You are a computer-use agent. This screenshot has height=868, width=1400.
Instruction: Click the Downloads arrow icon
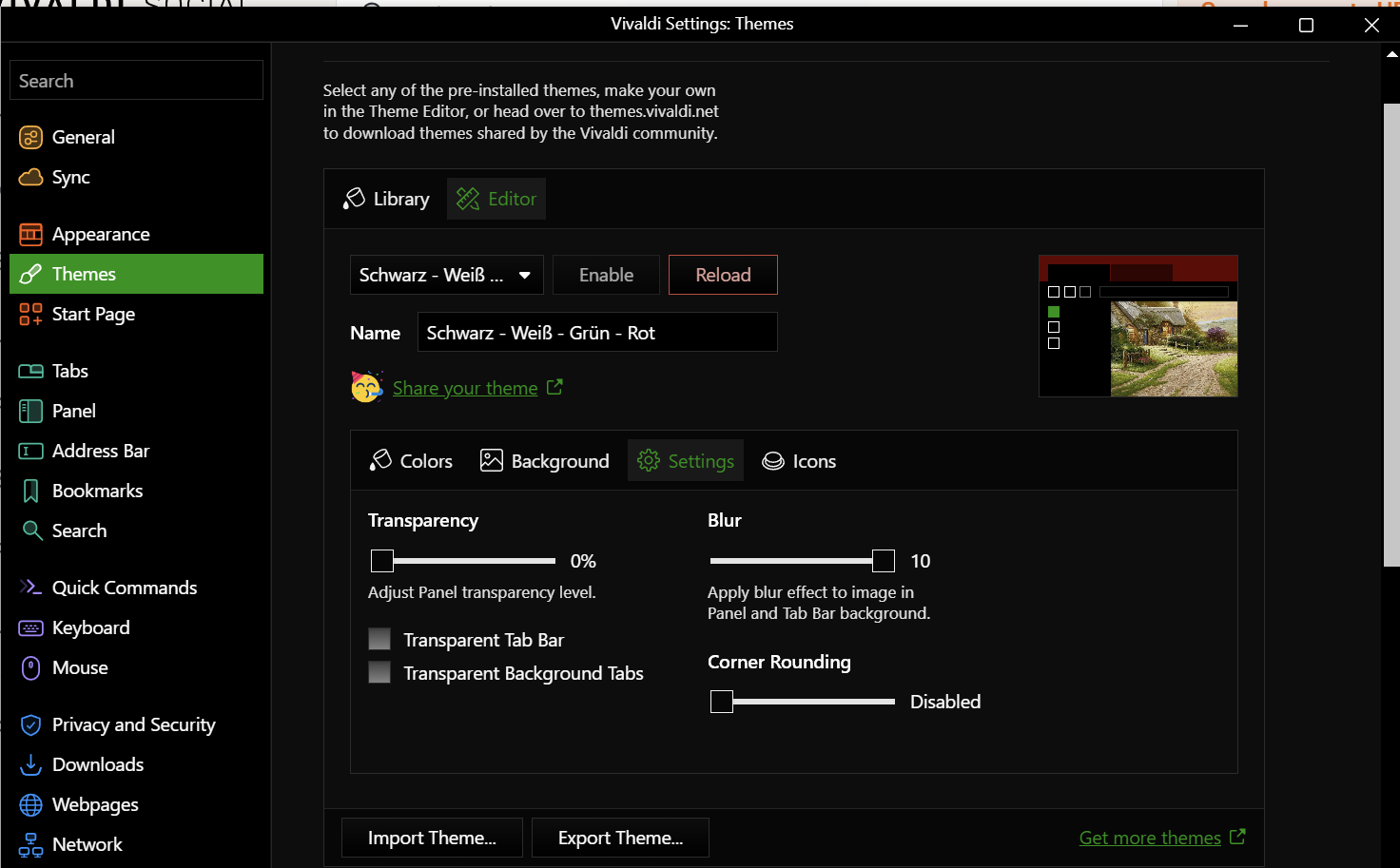[30, 764]
